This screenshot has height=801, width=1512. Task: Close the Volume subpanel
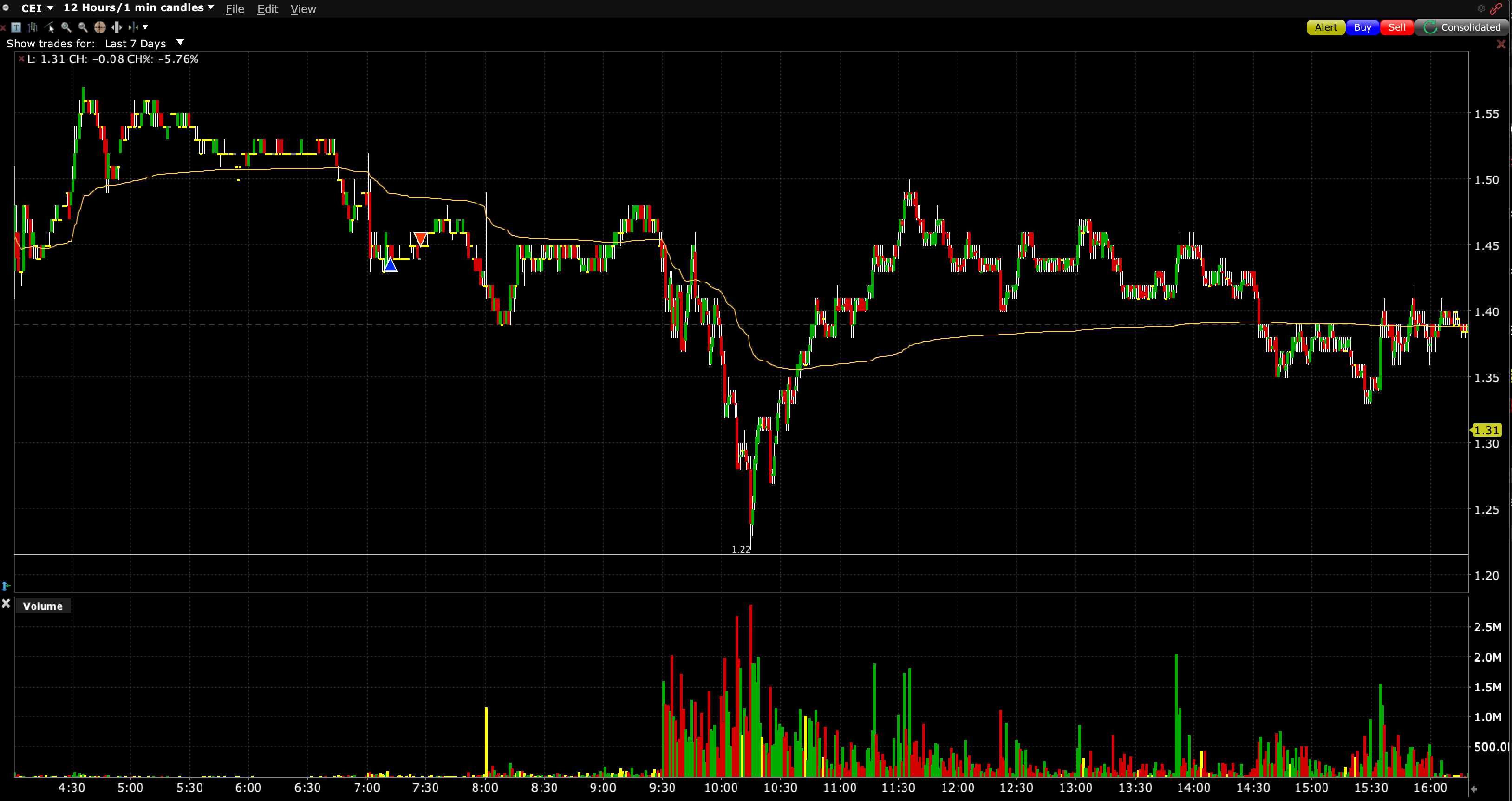tap(6, 604)
